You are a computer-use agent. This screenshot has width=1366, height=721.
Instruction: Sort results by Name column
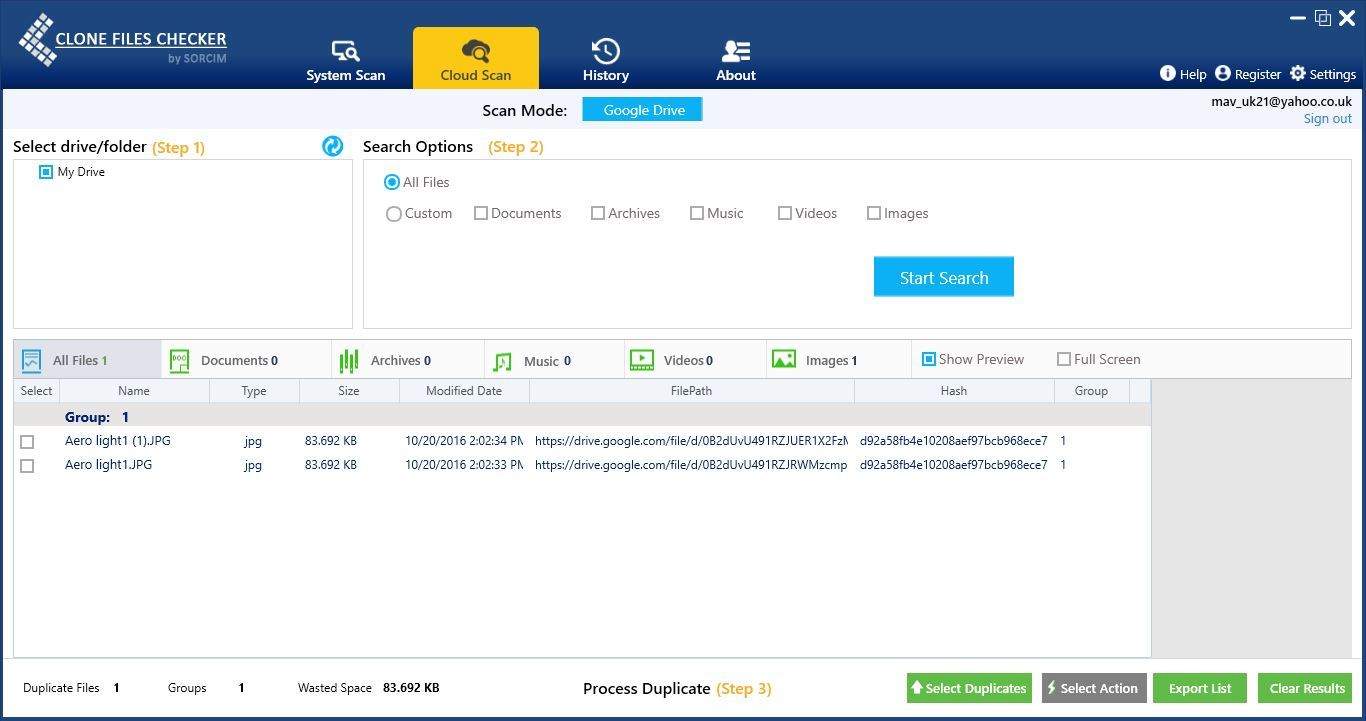point(134,391)
